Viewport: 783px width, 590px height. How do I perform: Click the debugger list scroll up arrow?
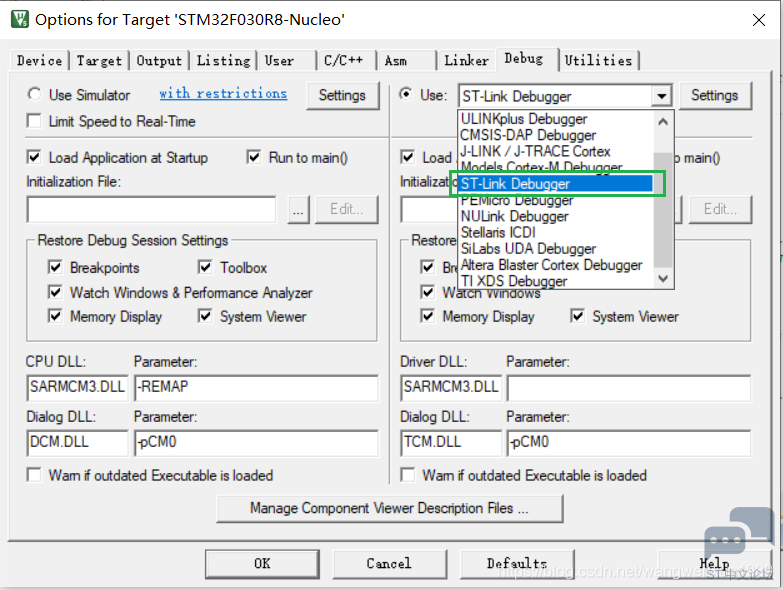[663, 121]
